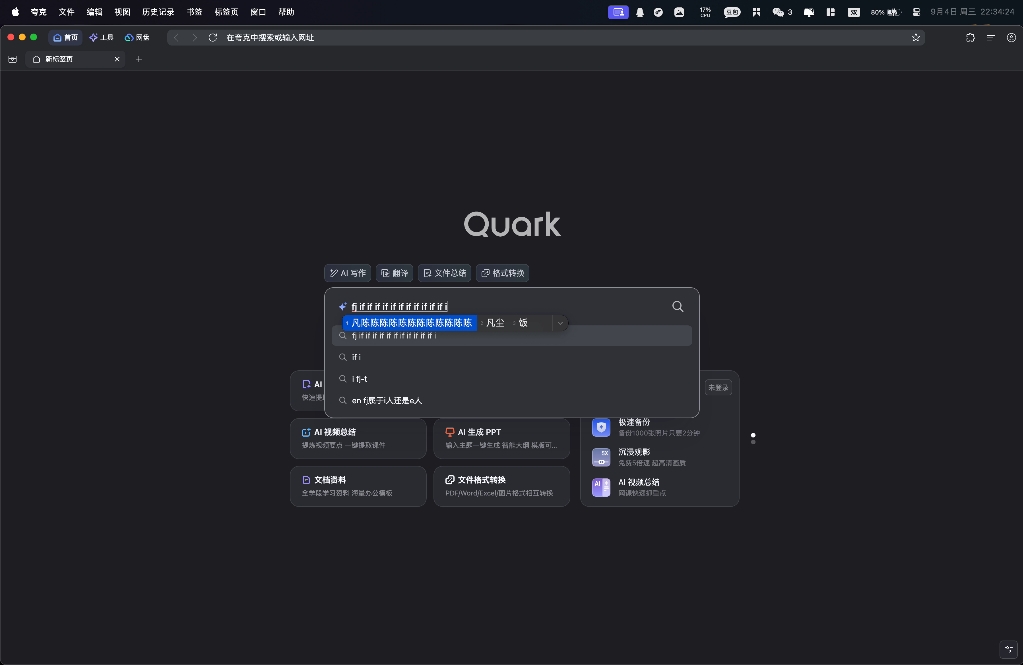1023x665 pixels.
Task: Open the 网盘 cloud drive shortcut
Action: point(137,38)
